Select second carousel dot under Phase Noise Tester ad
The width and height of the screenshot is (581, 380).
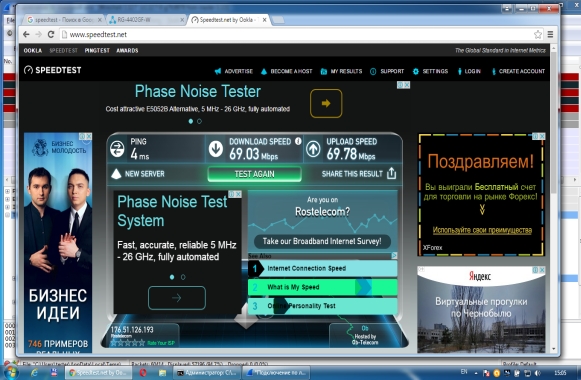199,121
